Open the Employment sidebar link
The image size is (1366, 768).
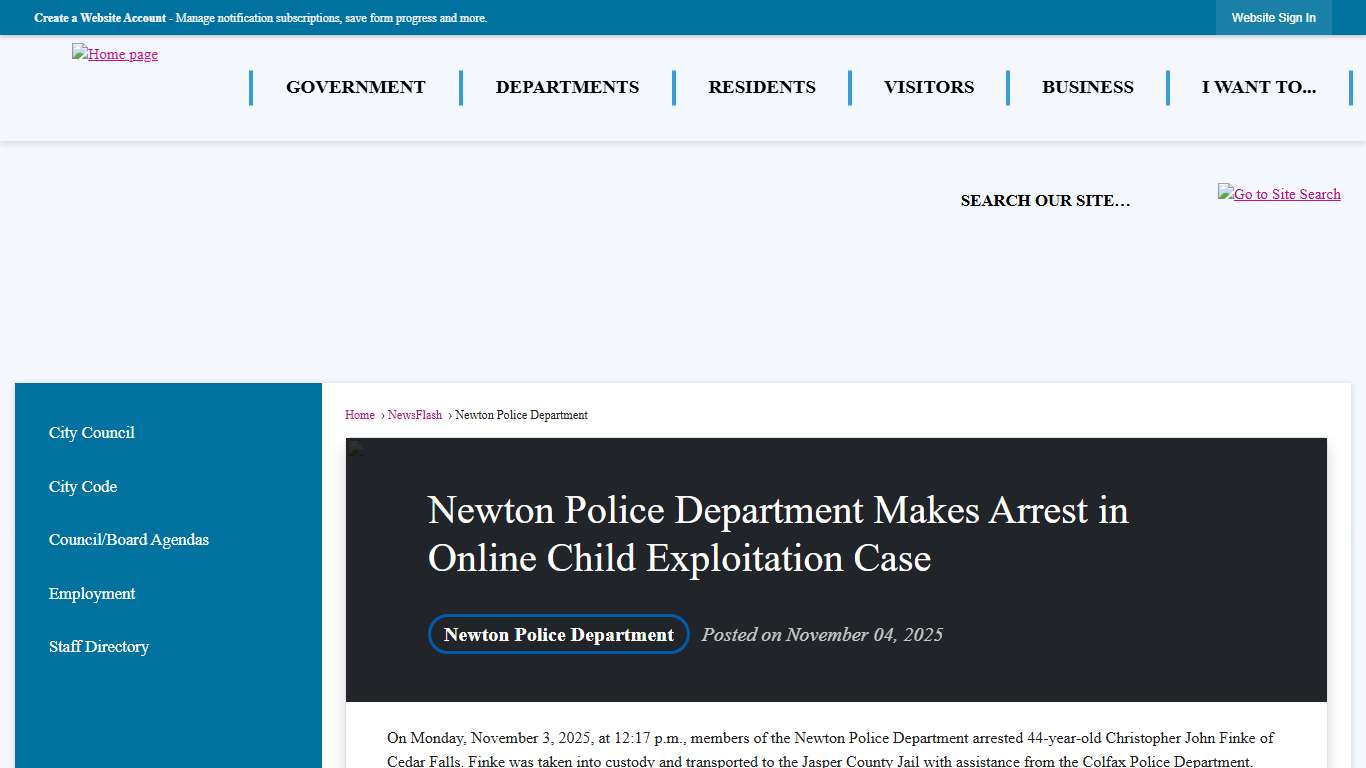[92, 593]
